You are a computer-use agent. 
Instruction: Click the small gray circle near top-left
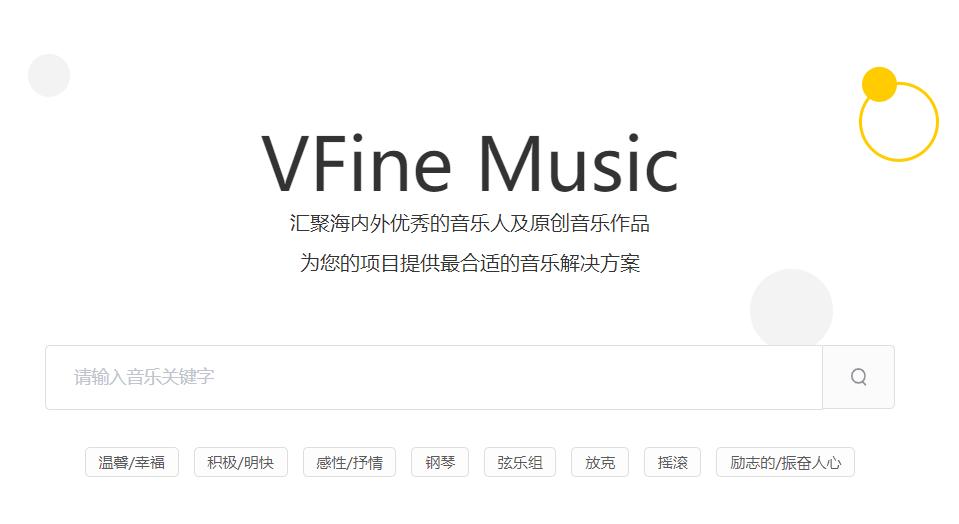click(x=49, y=75)
